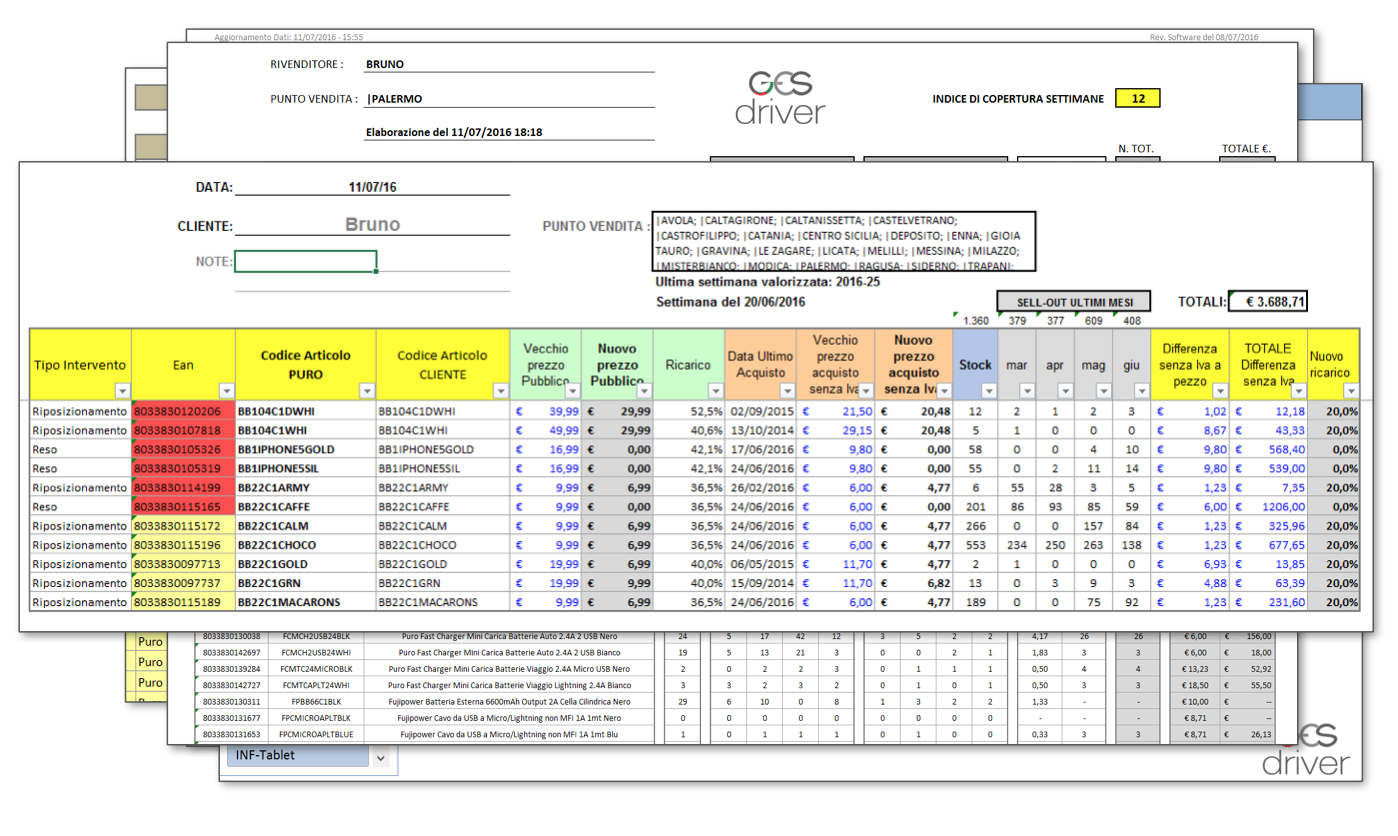Open the Data Ultimo Acquisto filter dropdown
The height and width of the screenshot is (836, 1398).
[x=787, y=391]
